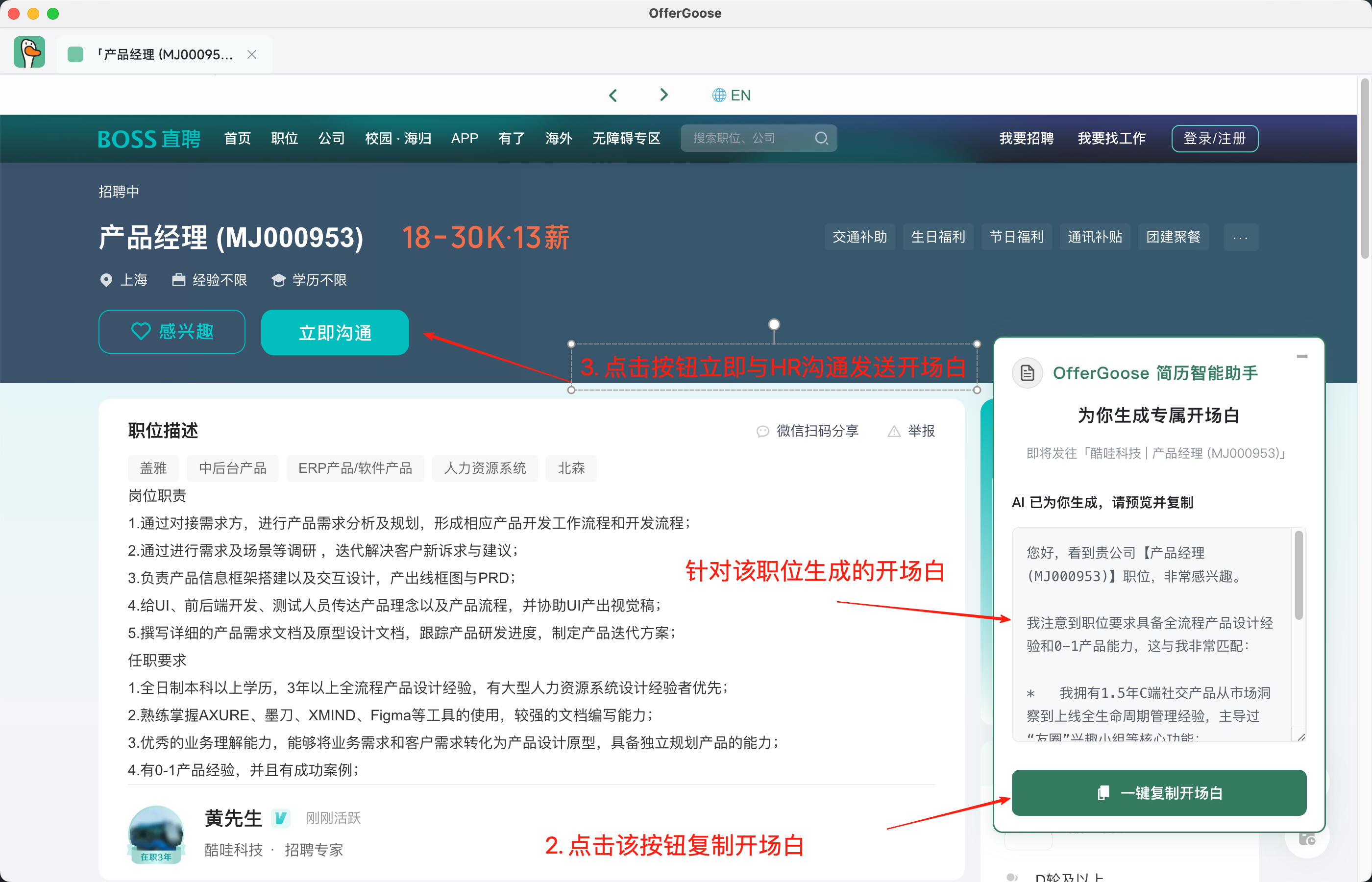
Task: Go forward with the right arrow
Action: coord(663,95)
